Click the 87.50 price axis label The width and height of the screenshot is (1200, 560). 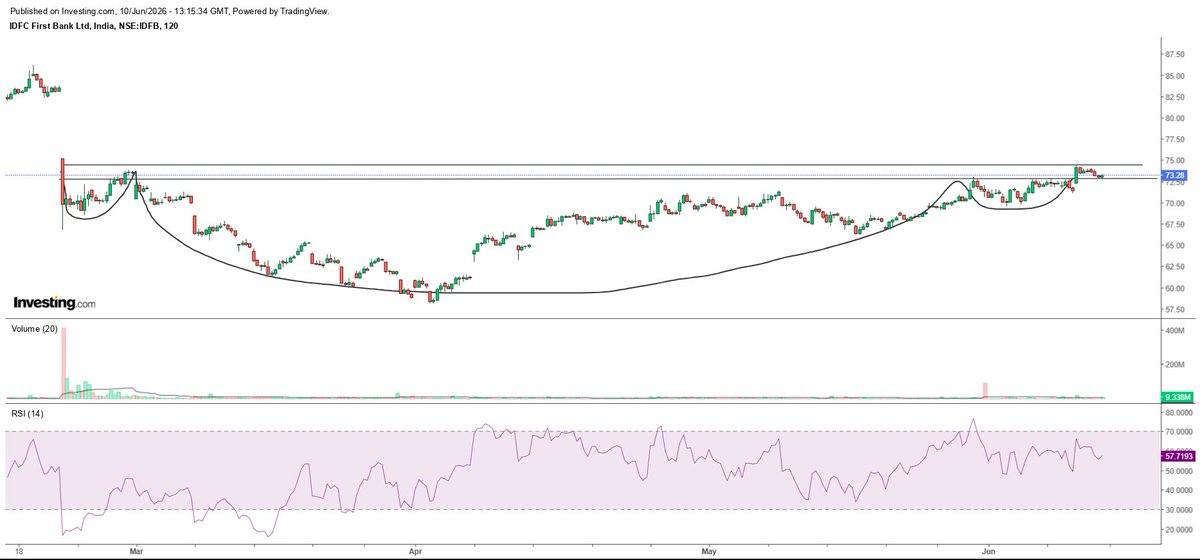(1175, 55)
